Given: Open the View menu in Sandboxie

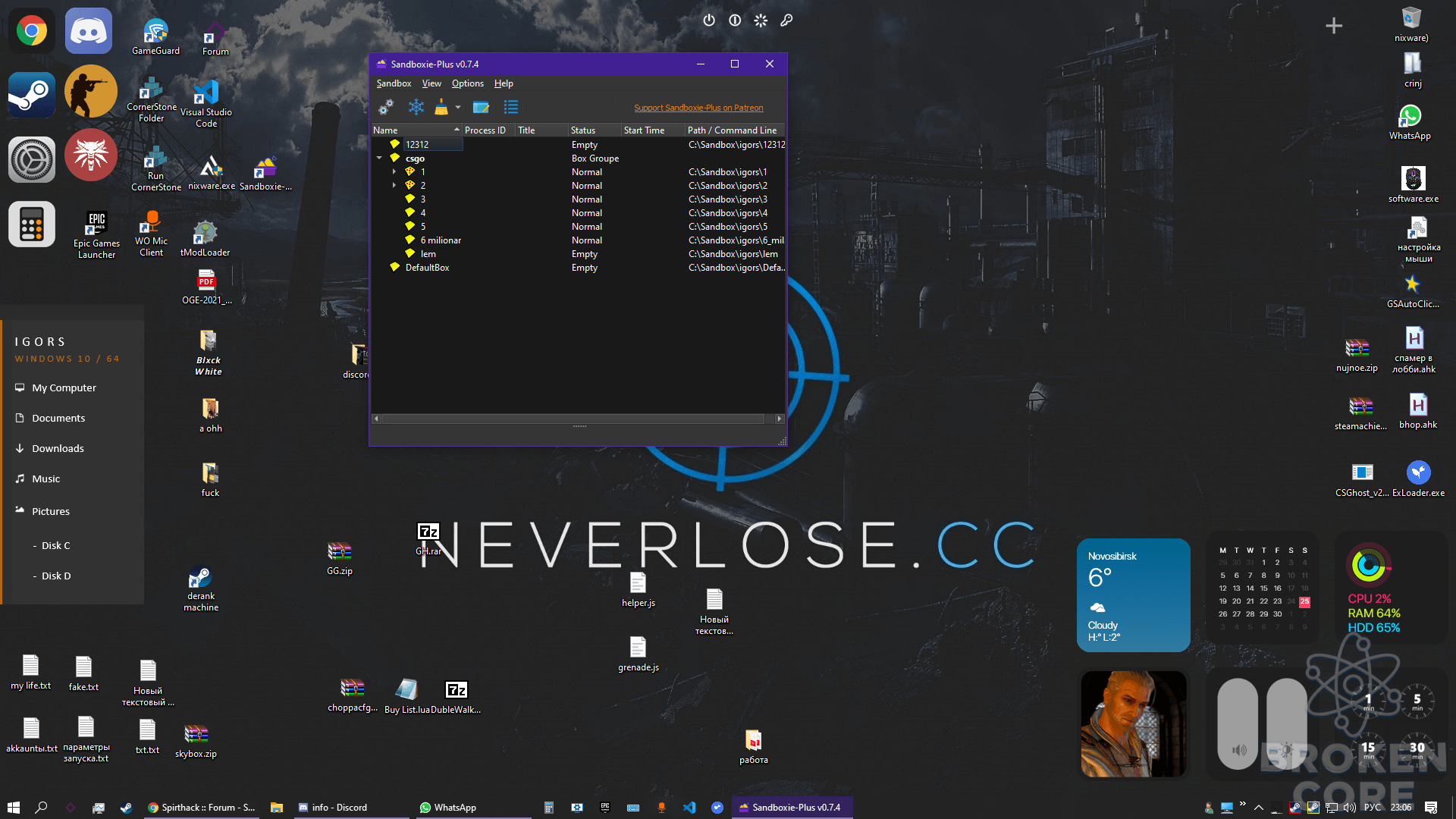Looking at the screenshot, I should (431, 83).
